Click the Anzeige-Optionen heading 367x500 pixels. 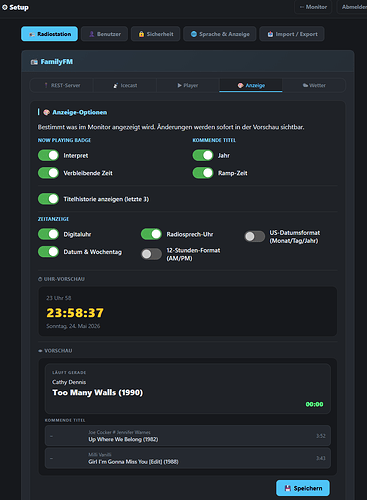pyautogui.click(x=80, y=112)
